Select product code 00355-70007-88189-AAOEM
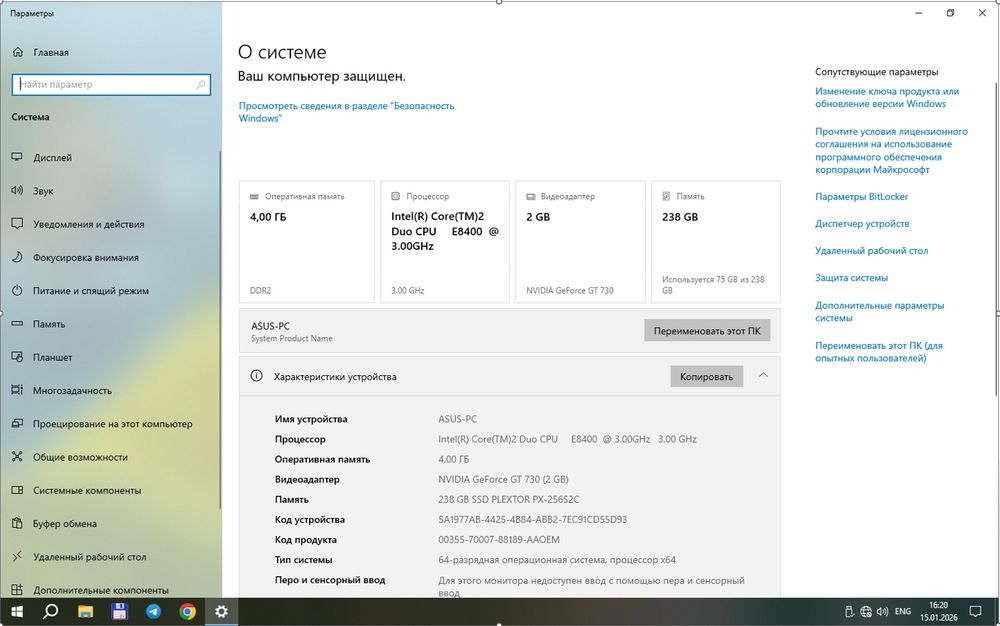Screen dimensions: 1000x626 pos(499,539)
